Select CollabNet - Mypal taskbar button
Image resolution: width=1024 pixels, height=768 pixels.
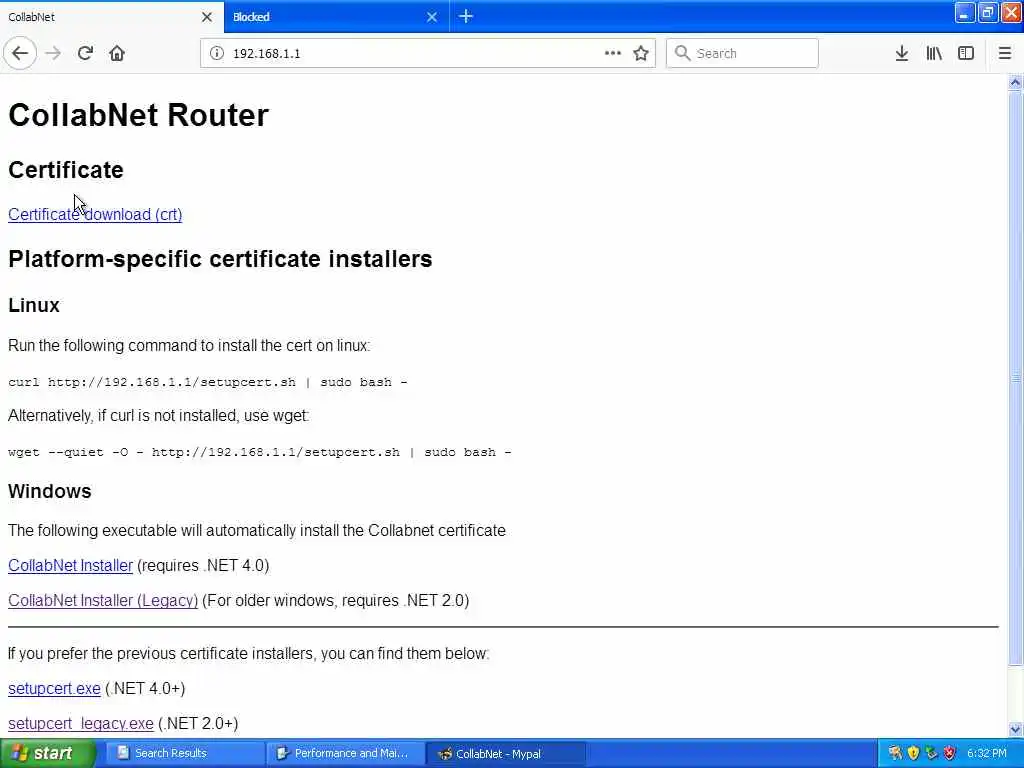[x=505, y=754]
